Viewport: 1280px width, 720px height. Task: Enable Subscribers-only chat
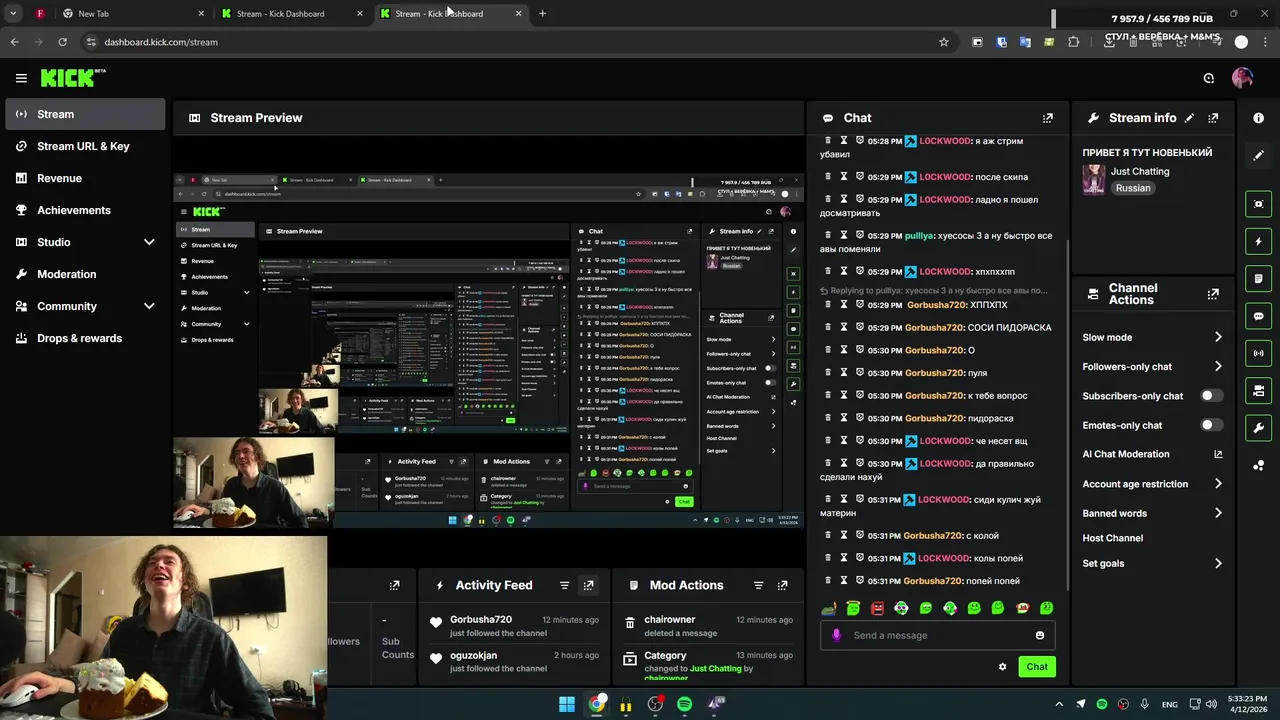pyautogui.click(x=1211, y=396)
